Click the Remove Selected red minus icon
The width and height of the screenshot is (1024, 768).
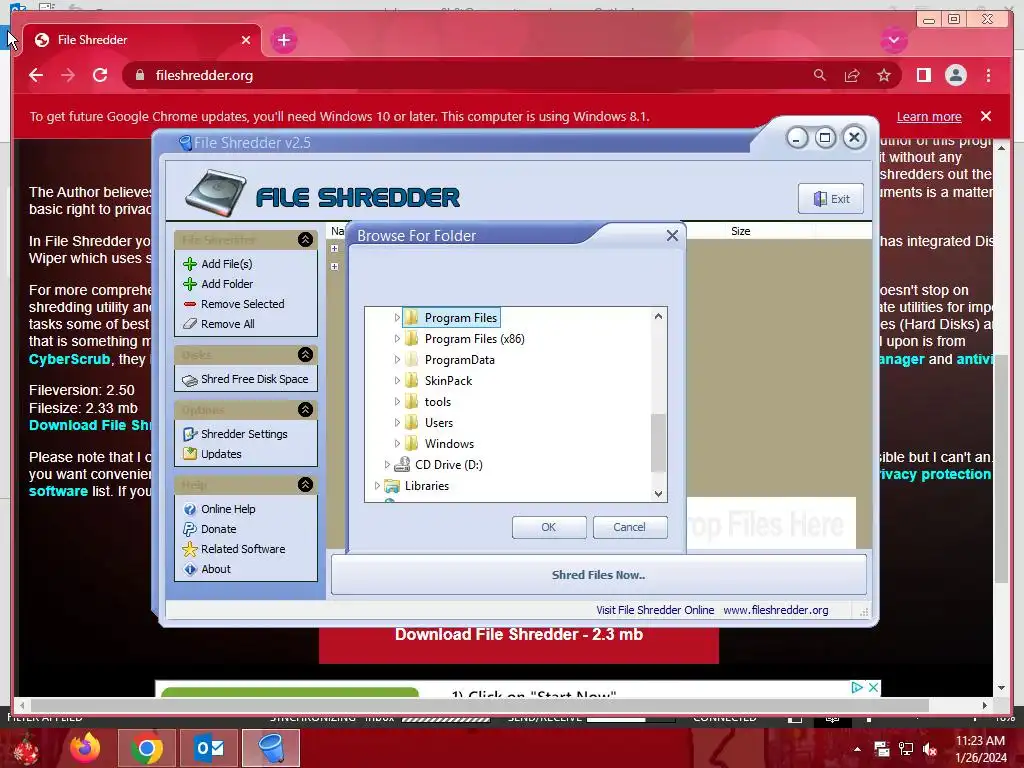[x=190, y=304]
